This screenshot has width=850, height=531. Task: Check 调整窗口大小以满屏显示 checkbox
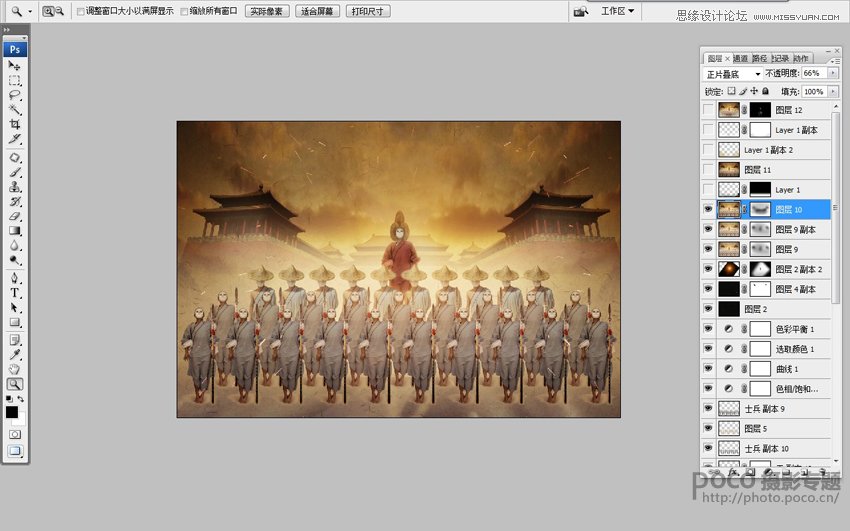pos(80,11)
